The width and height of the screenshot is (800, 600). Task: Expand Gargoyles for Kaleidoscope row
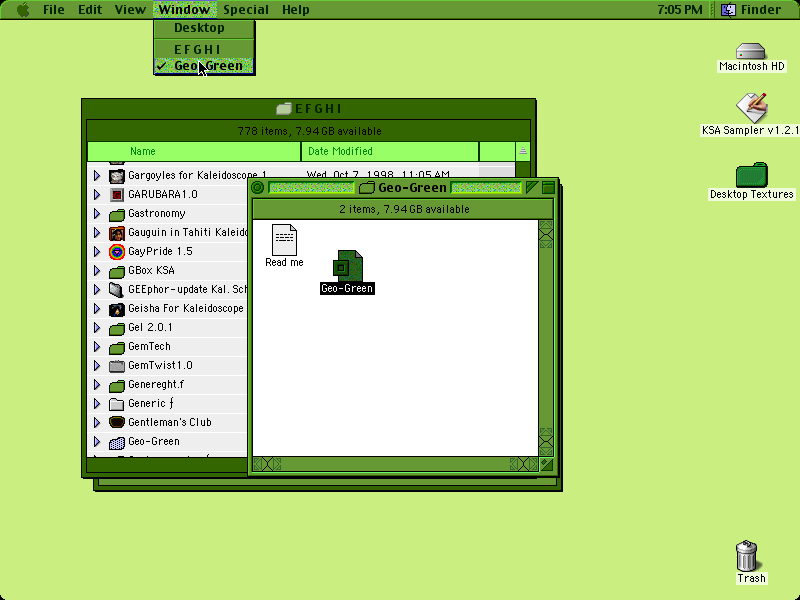[x=97, y=176]
